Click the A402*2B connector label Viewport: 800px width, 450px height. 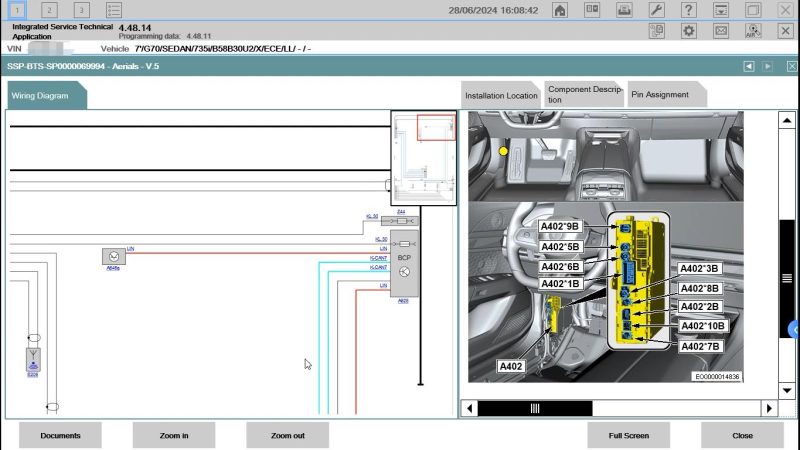click(x=699, y=307)
